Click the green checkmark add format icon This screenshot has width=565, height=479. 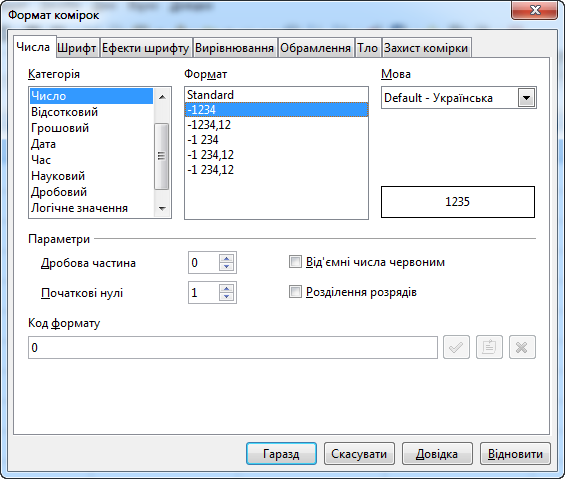click(456, 347)
